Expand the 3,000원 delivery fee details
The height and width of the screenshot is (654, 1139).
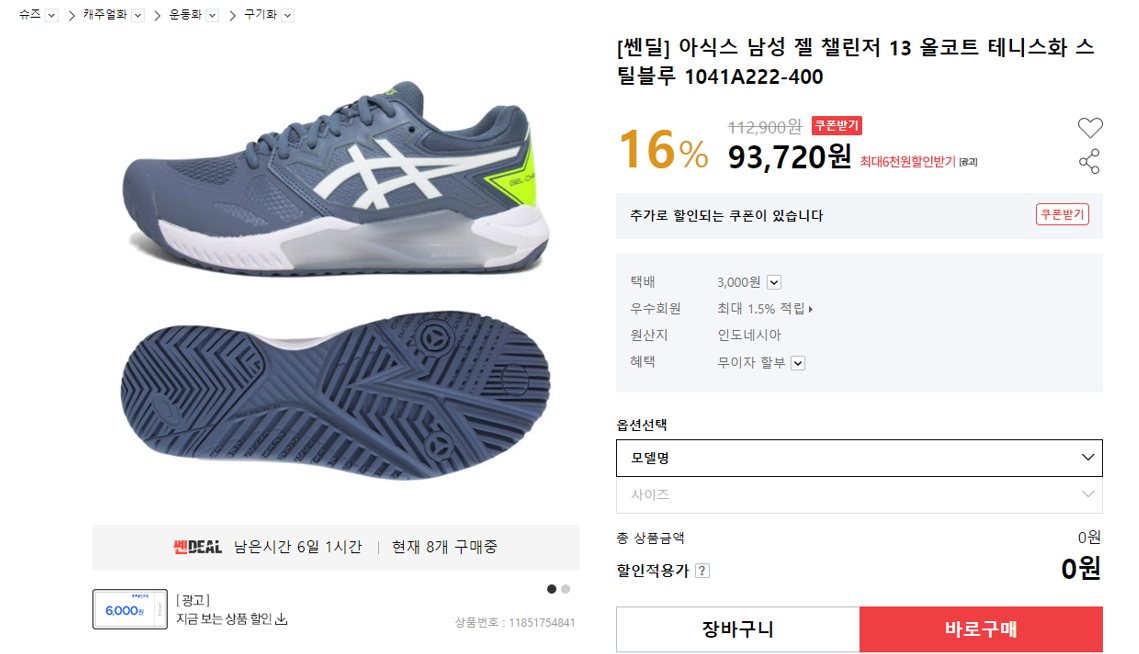coord(774,283)
